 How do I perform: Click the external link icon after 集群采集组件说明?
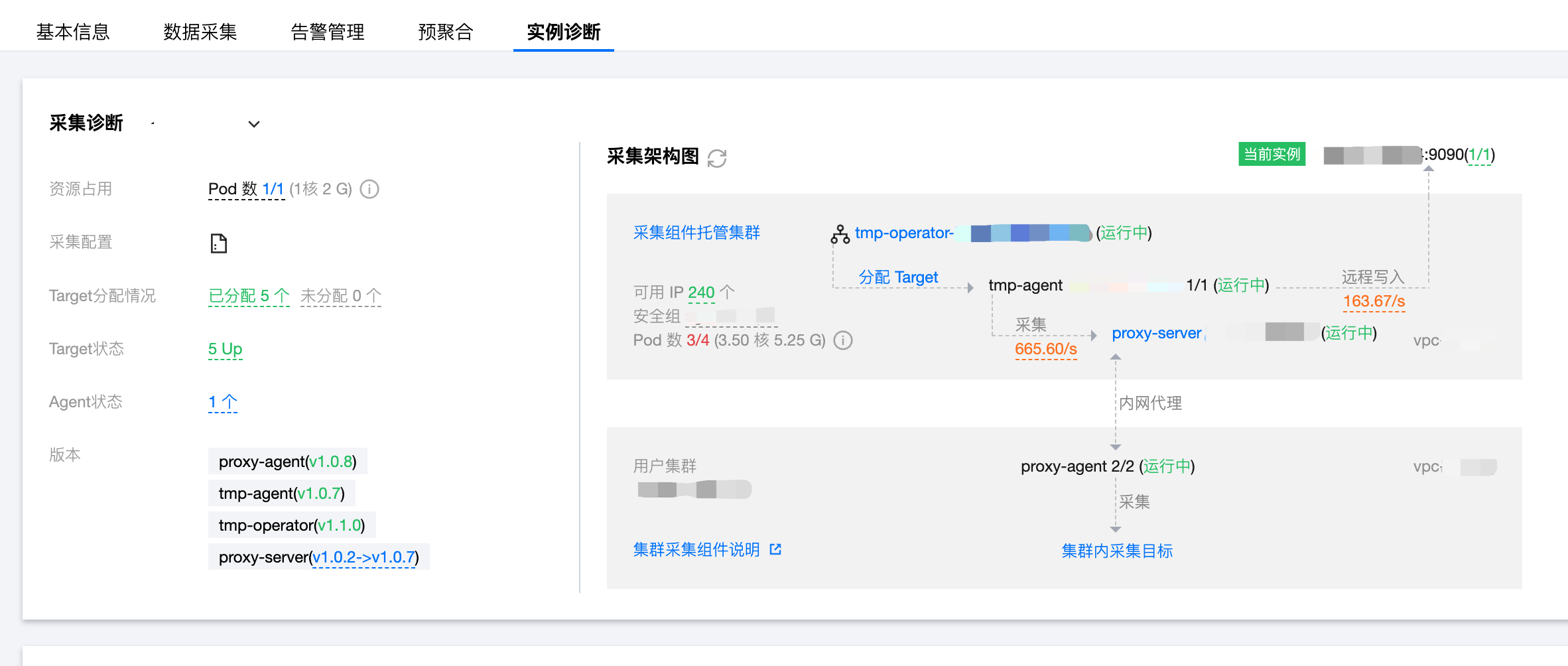(x=775, y=549)
